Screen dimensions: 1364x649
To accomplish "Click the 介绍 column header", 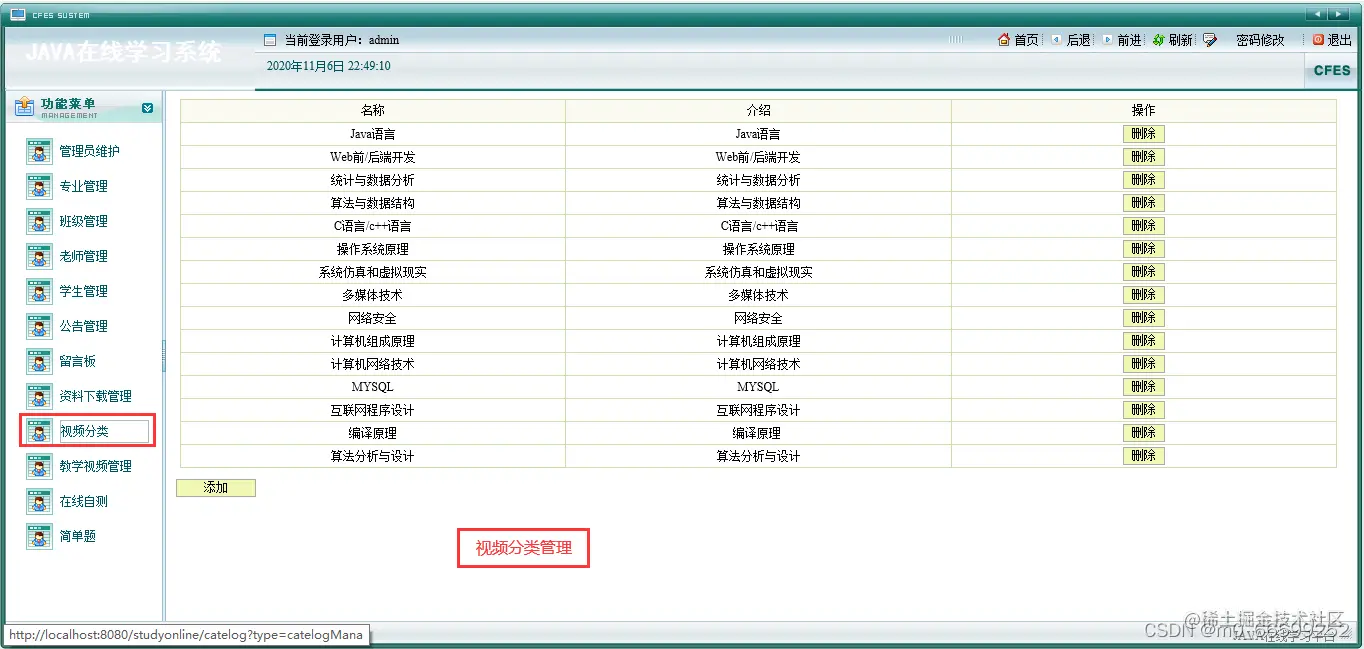I will (x=759, y=111).
